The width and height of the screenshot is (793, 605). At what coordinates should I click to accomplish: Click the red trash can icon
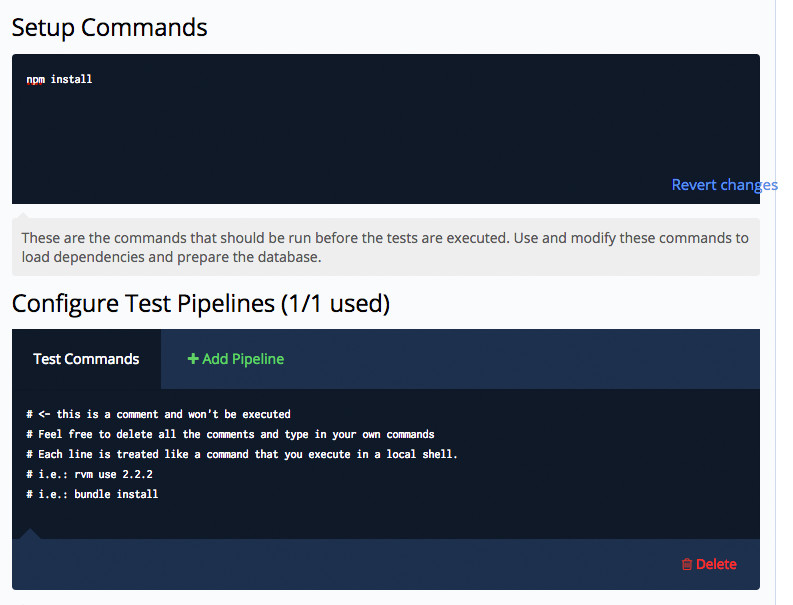tap(686, 564)
